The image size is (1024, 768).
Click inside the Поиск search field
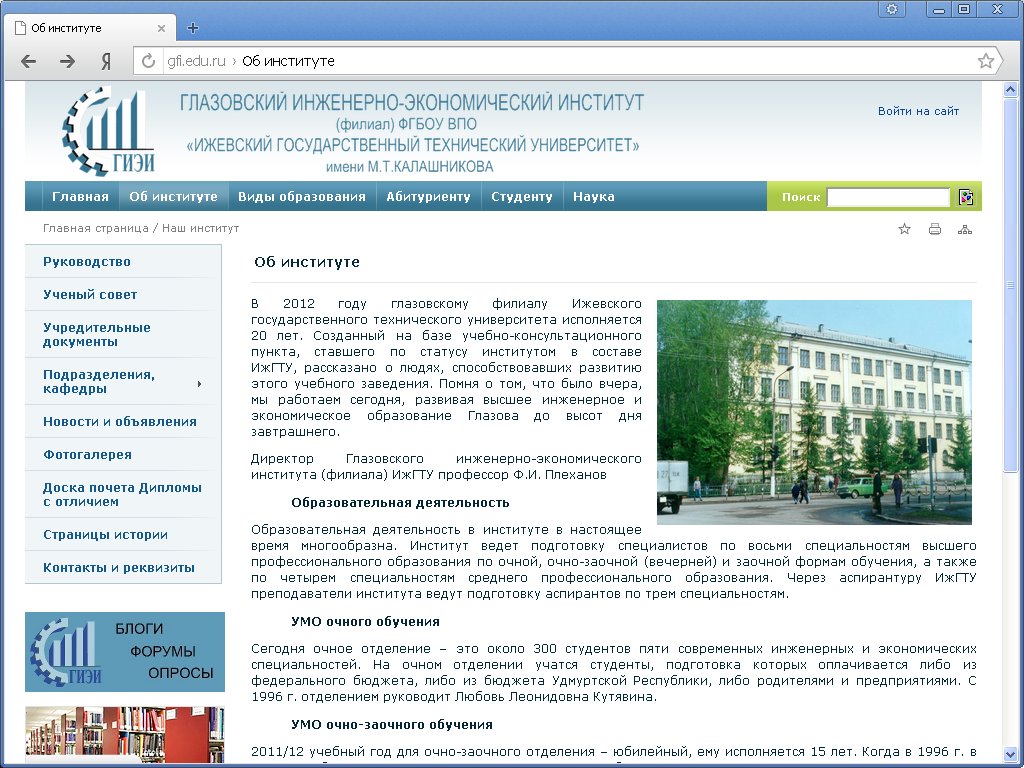coord(888,197)
